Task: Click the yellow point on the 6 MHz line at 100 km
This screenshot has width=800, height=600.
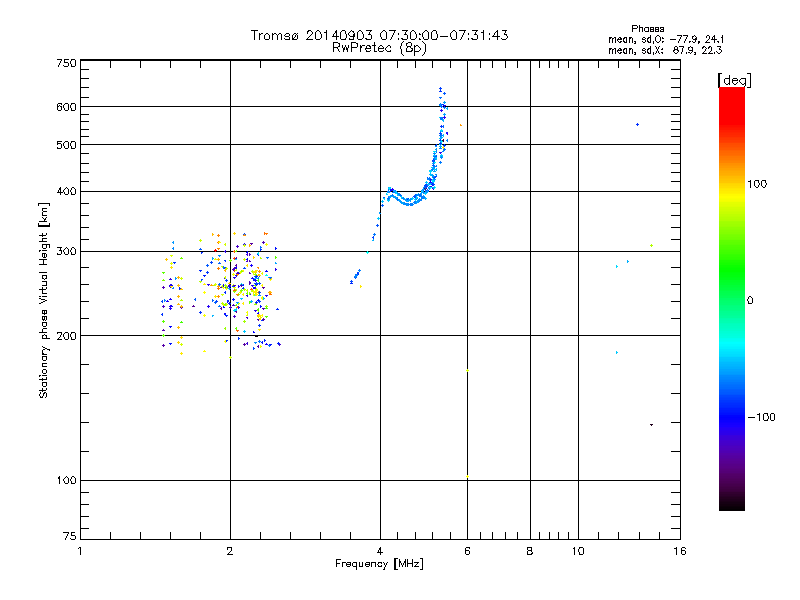Action: click(467, 477)
